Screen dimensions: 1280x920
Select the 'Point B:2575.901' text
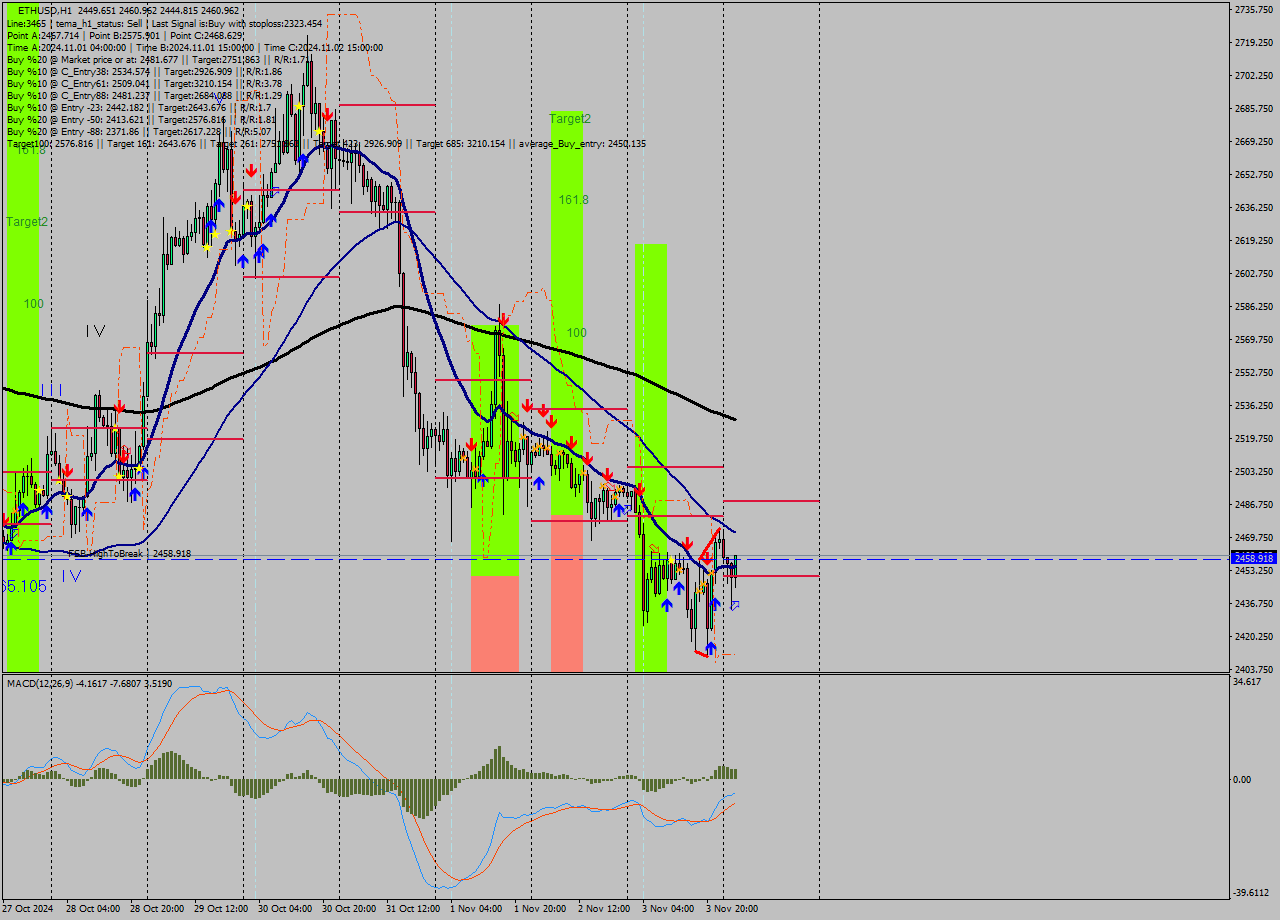126,35
